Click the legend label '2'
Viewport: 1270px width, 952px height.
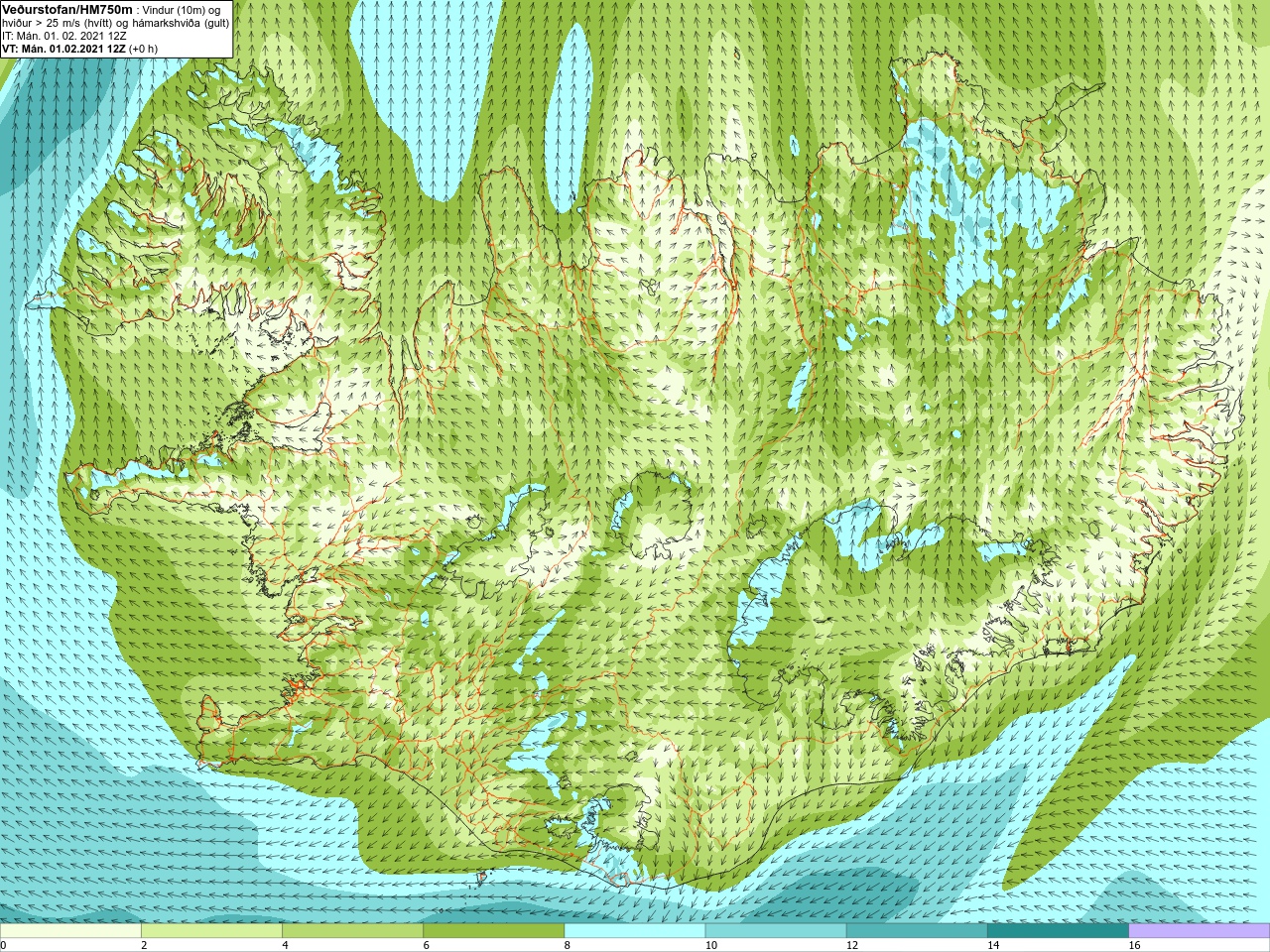144,945
